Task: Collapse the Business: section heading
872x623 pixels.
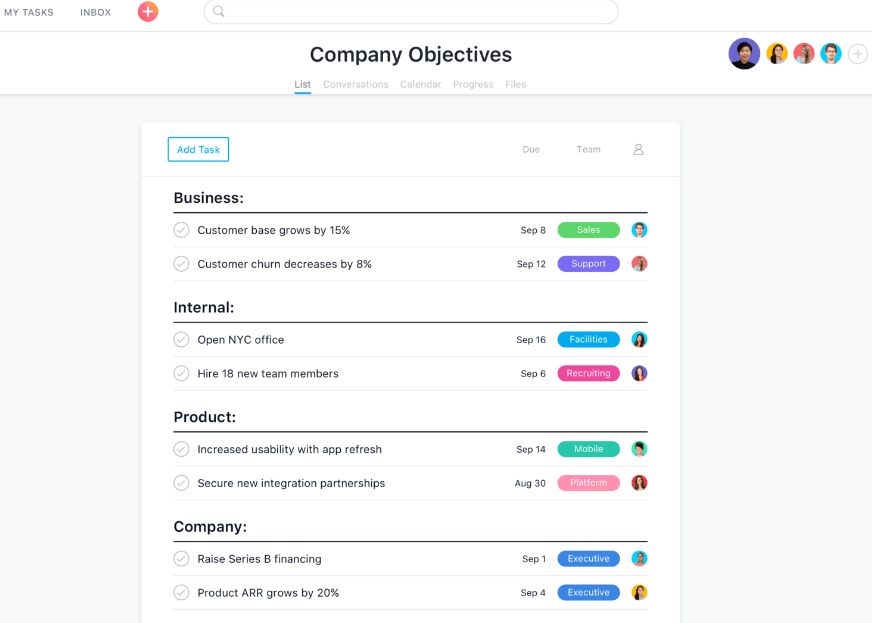Action: 209,198
